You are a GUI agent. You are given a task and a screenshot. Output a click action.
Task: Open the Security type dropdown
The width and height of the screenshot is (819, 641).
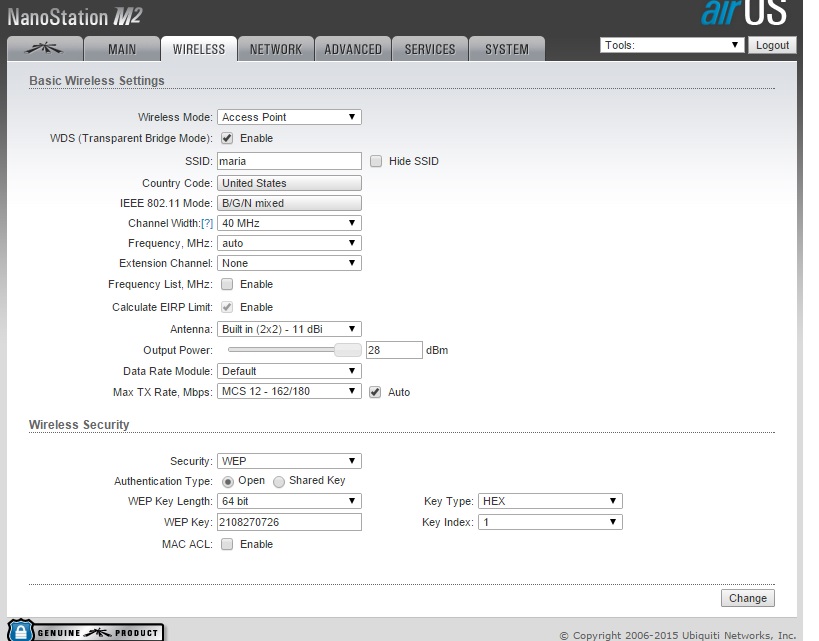pyautogui.click(x=289, y=461)
